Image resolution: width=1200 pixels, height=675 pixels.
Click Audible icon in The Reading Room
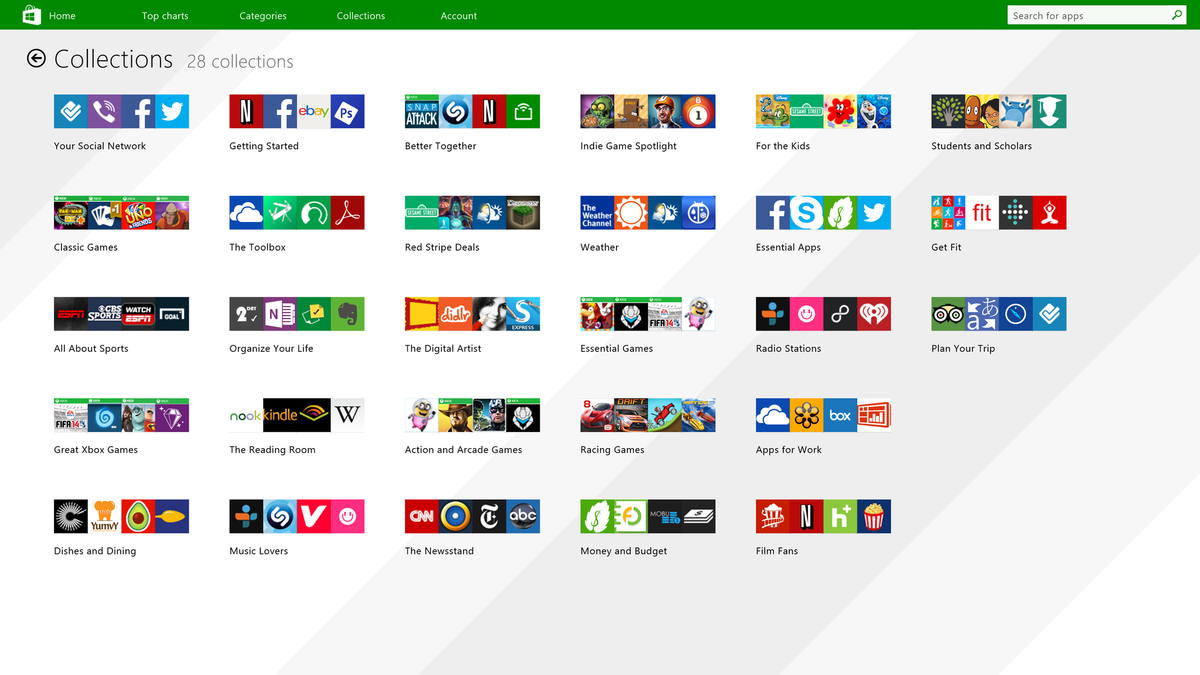[x=314, y=415]
